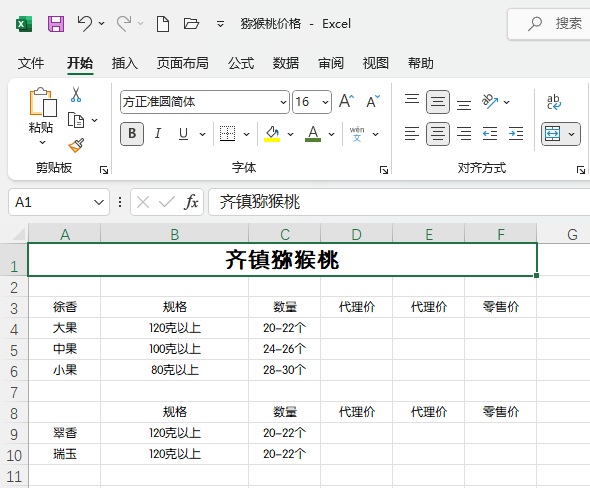Click the search box
Screen dimensions: 590x488
tap(549, 24)
